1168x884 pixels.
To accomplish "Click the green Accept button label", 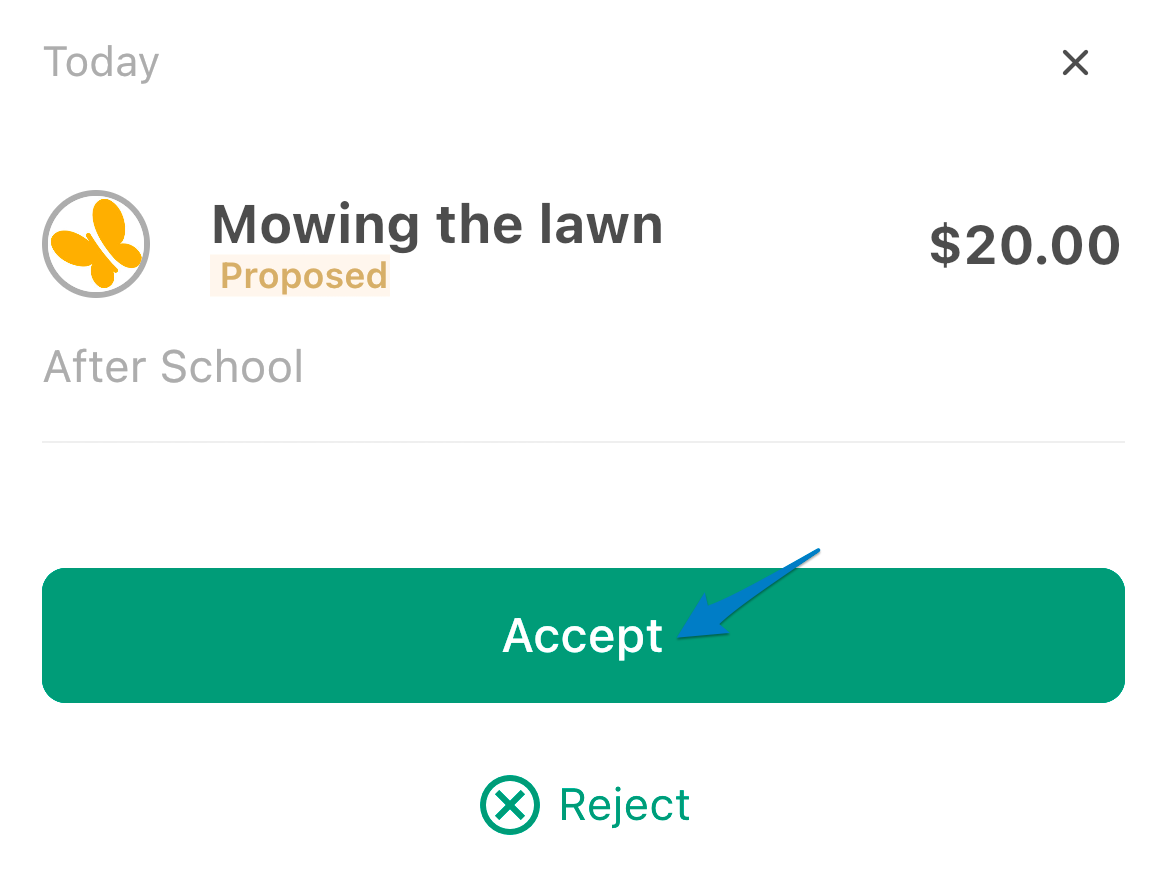I will (583, 637).
